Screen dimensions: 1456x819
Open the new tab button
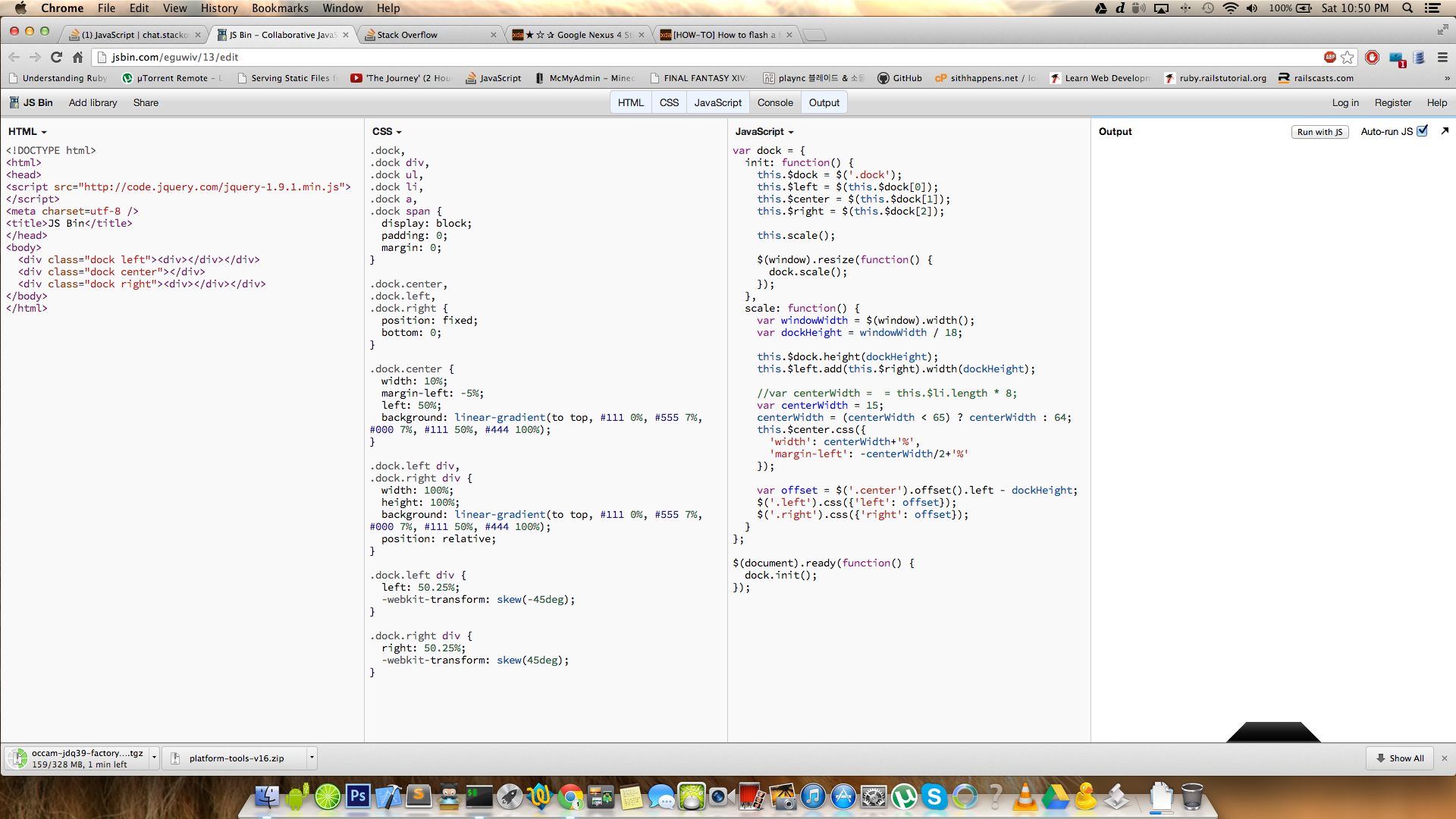(814, 35)
